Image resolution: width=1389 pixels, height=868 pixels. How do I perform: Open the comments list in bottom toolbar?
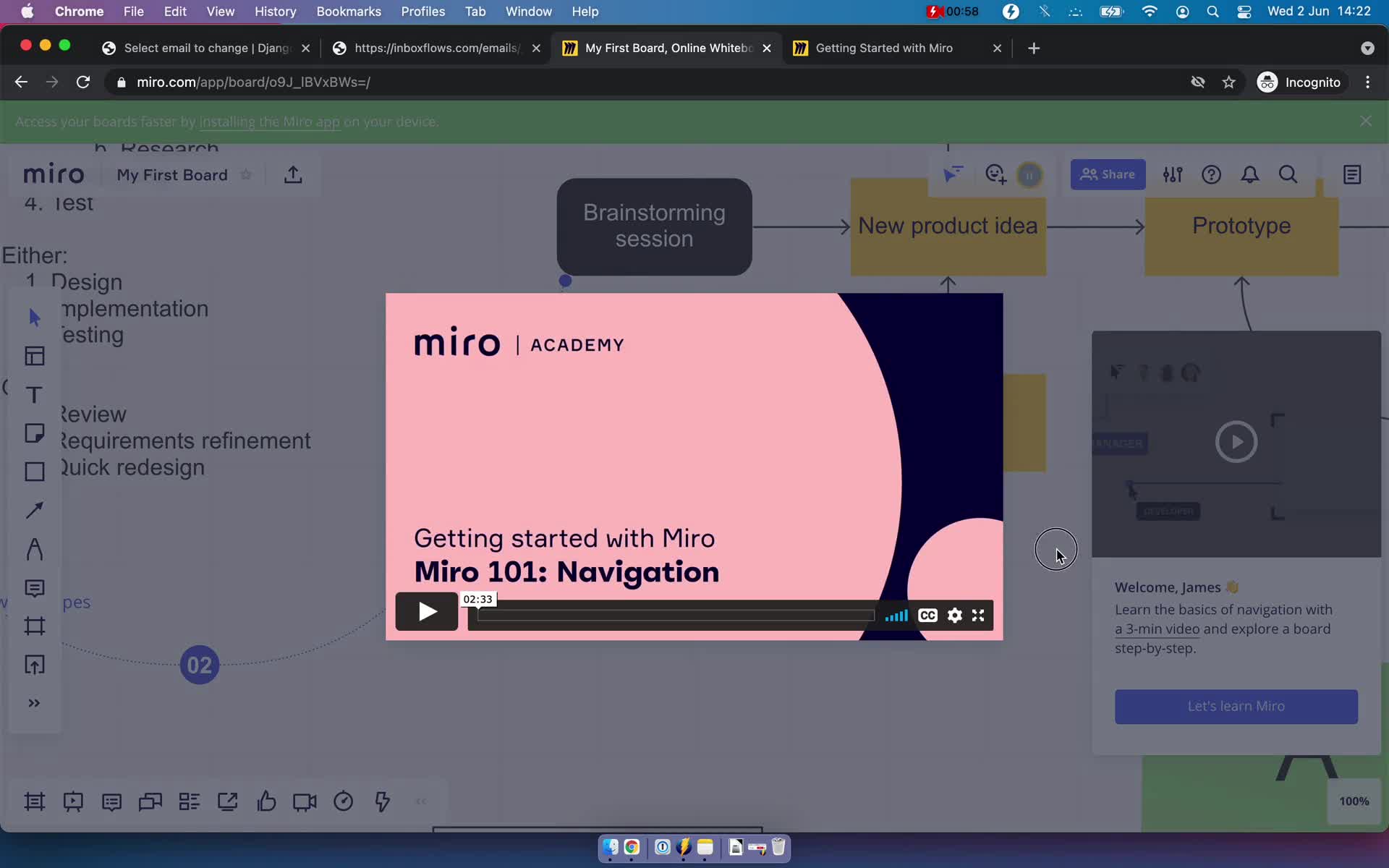pyautogui.click(x=111, y=801)
